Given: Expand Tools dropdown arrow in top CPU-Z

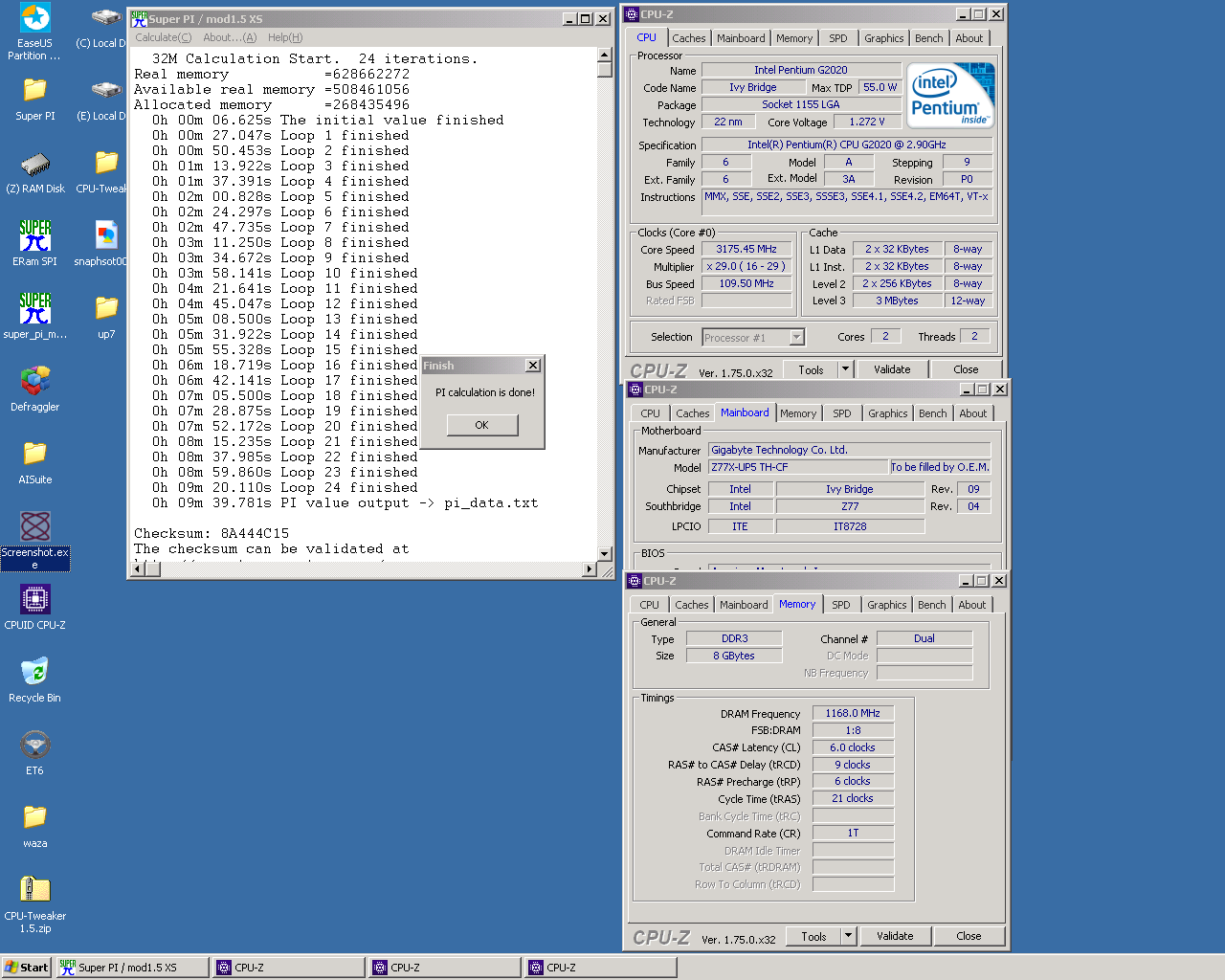Looking at the screenshot, I should 845,369.
